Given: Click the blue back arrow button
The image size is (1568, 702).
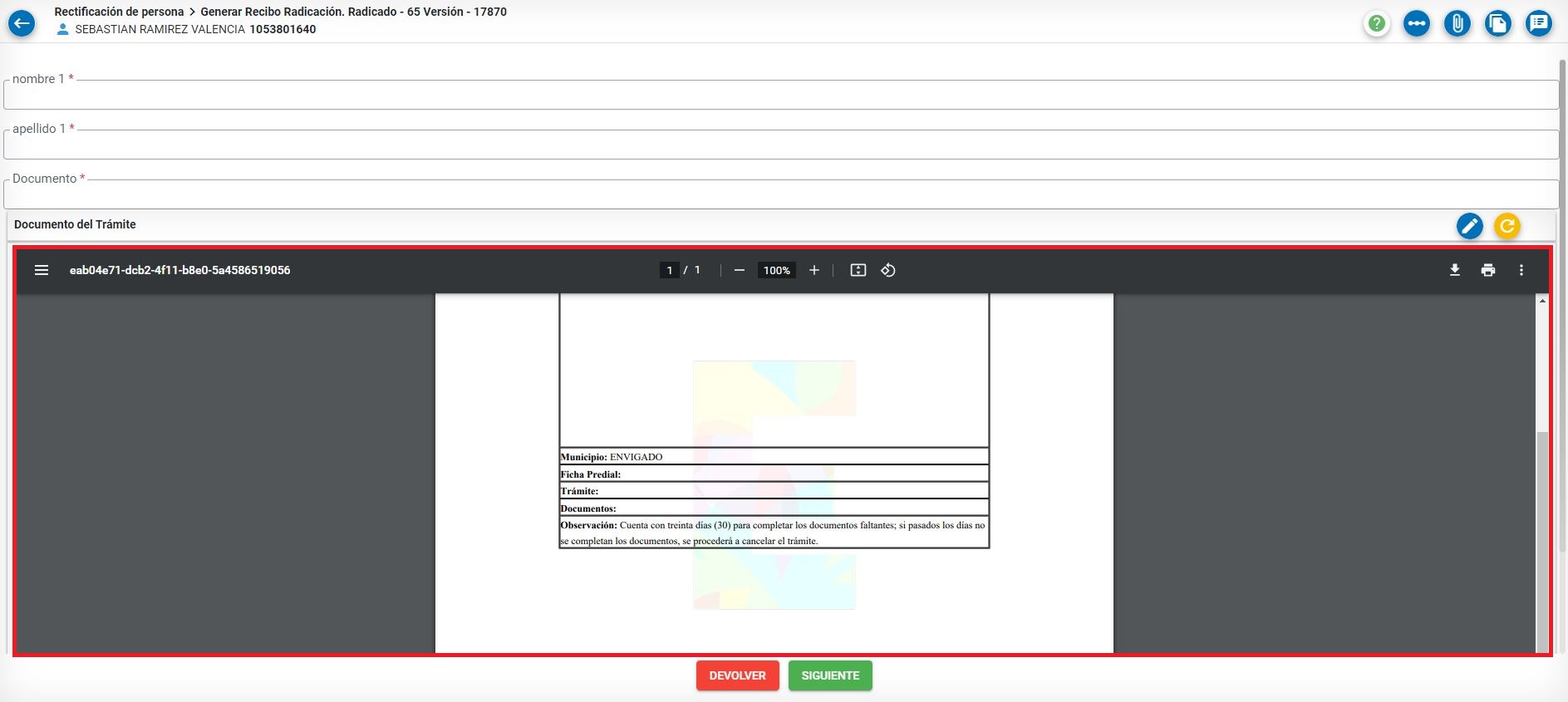Looking at the screenshot, I should coord(22,23).
